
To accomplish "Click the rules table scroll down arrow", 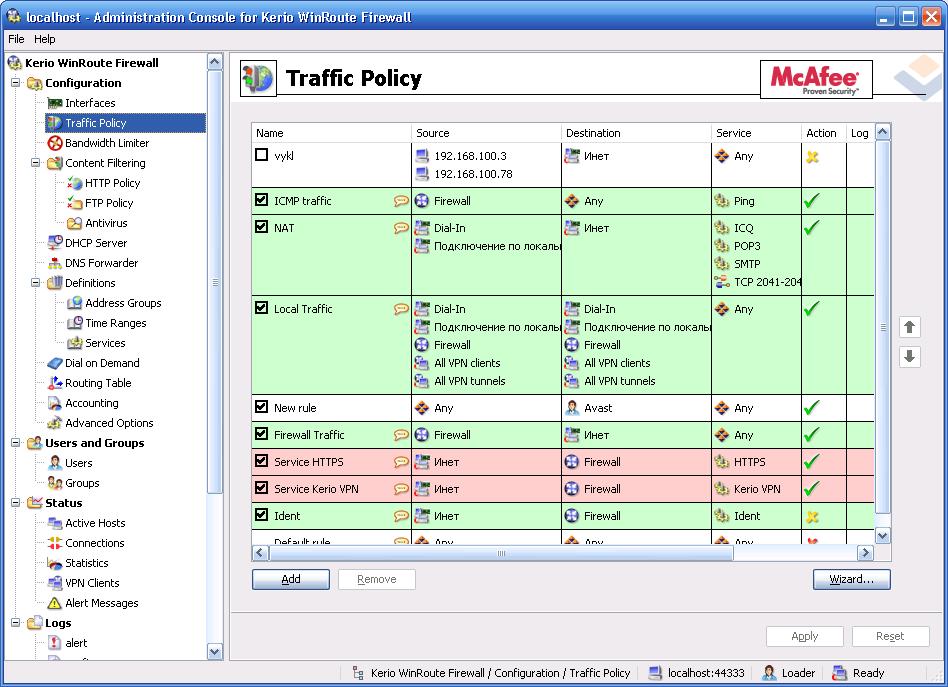I will (x=883, y=536).
